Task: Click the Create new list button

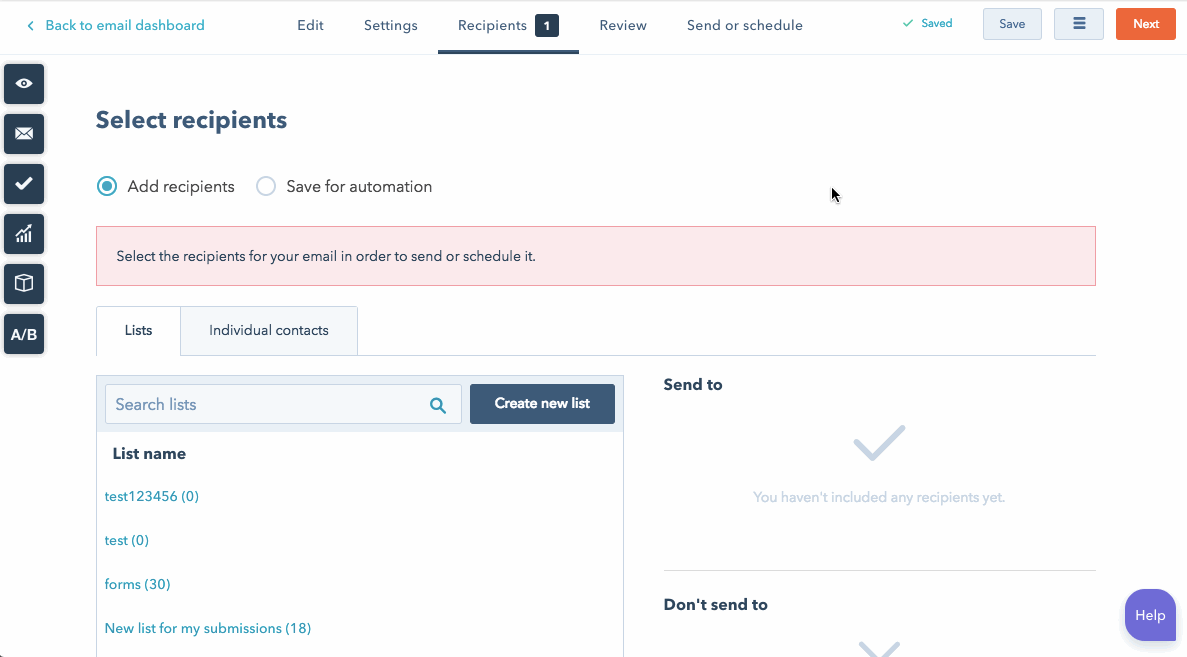Action: (x=542, y=403)
